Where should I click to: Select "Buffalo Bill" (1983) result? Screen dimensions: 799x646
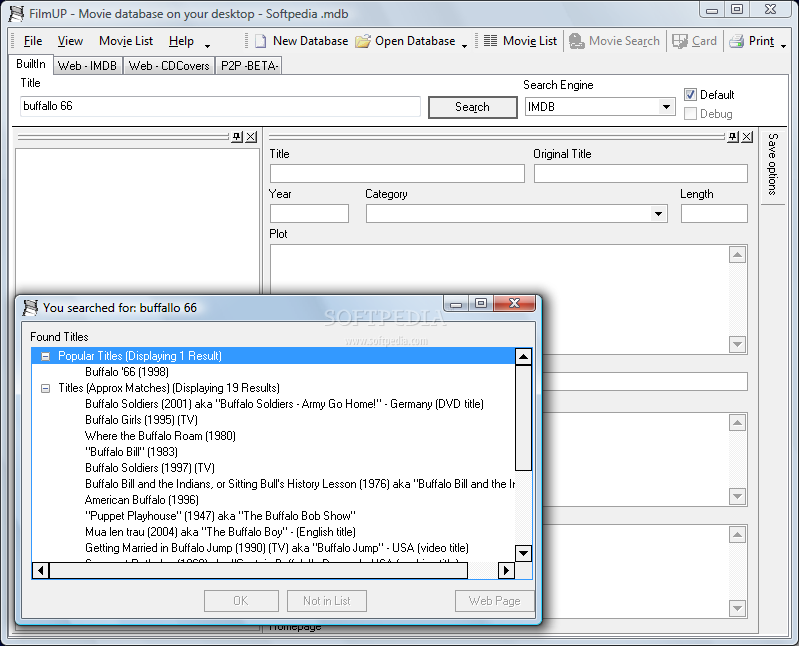click(x=131, y=452)
